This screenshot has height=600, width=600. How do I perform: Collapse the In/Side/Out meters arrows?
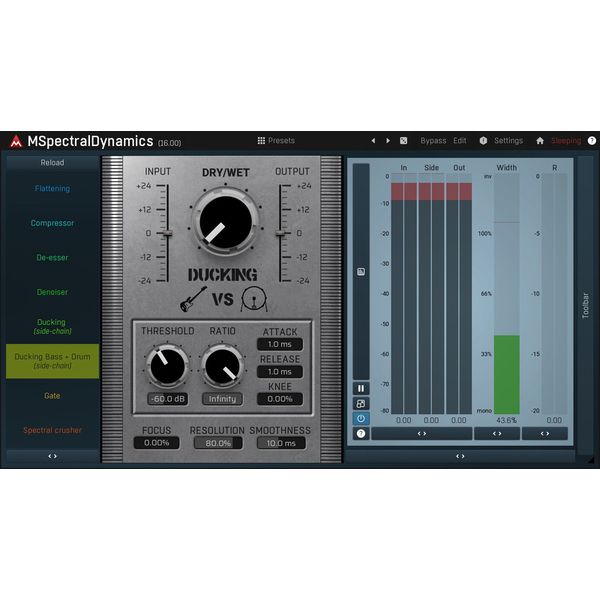click(422, 434)
